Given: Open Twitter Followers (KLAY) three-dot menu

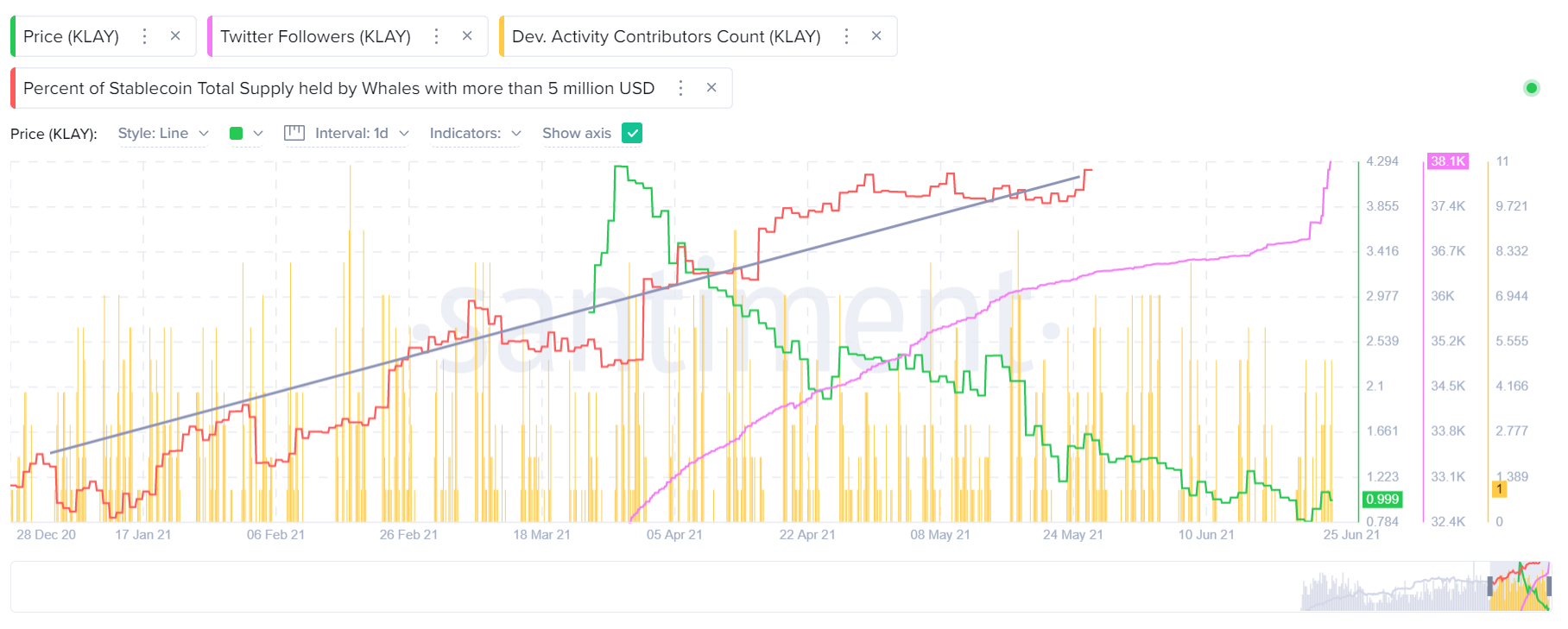Looking at the screenshot, I should click(x=436, y=36).
